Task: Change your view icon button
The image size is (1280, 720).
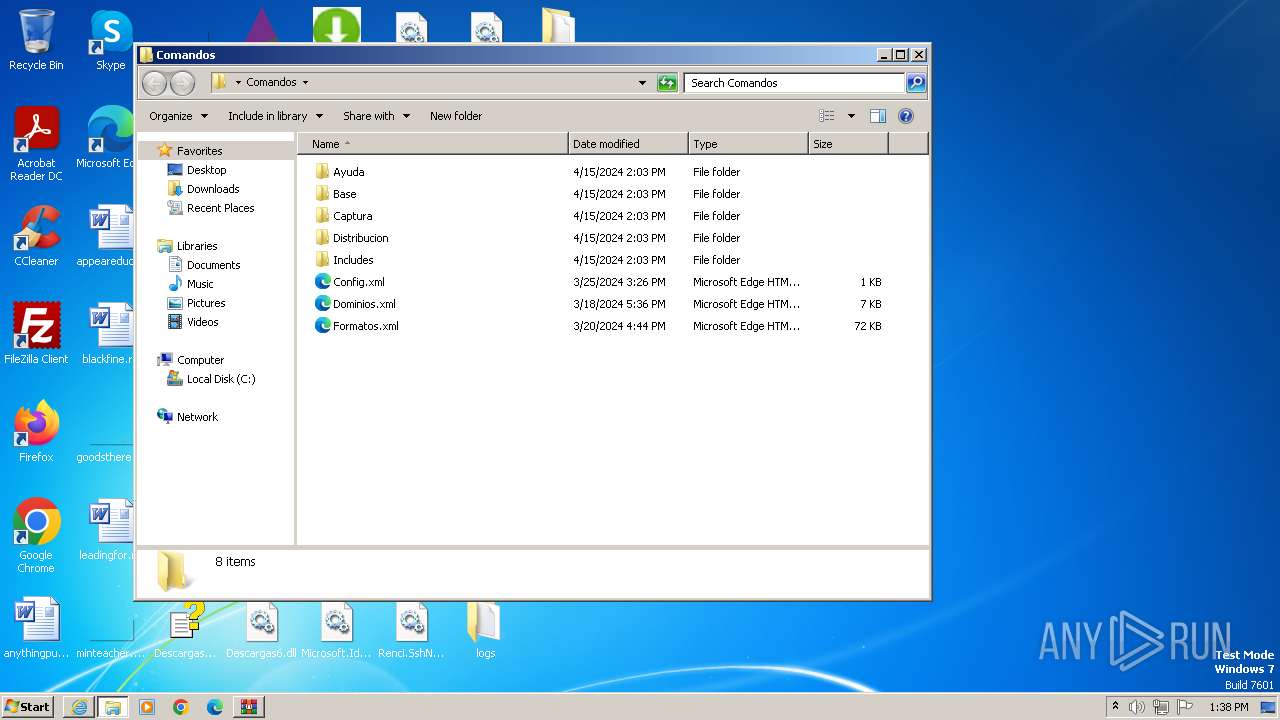Action: coord(826,116)
